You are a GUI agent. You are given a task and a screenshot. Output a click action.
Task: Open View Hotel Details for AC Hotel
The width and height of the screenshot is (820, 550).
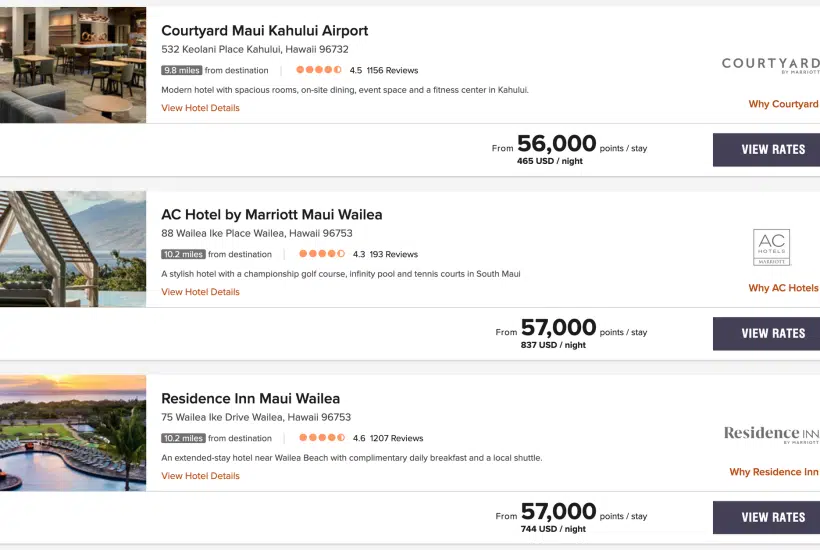[200, 292]
